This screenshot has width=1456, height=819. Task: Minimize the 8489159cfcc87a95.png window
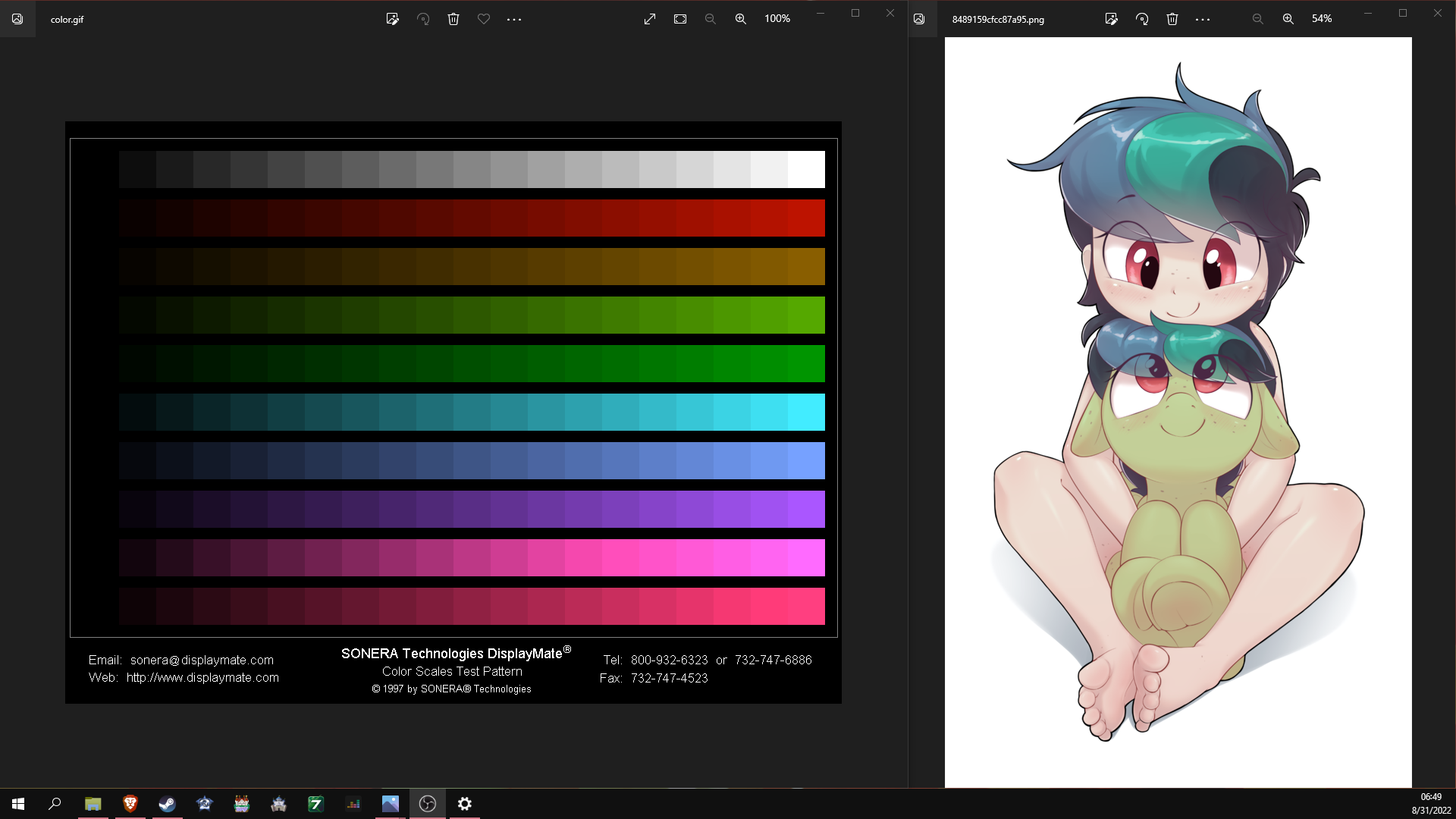click(x=1368, y=14)
